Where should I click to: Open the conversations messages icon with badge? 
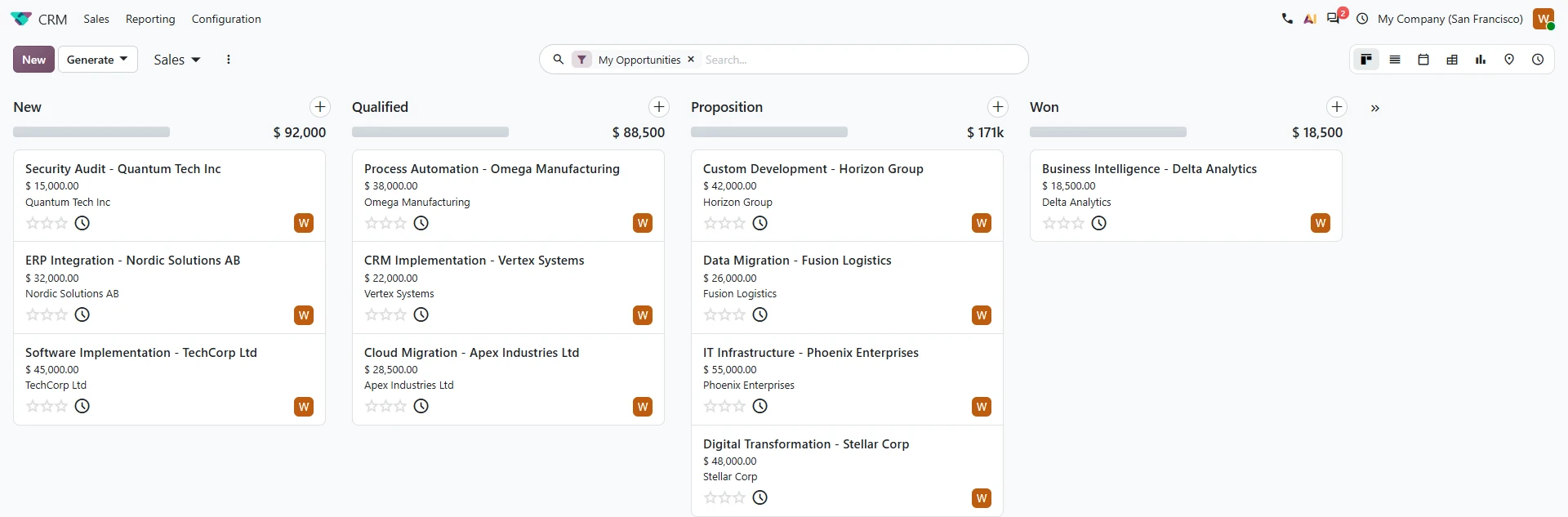[x=1334, y=18]
